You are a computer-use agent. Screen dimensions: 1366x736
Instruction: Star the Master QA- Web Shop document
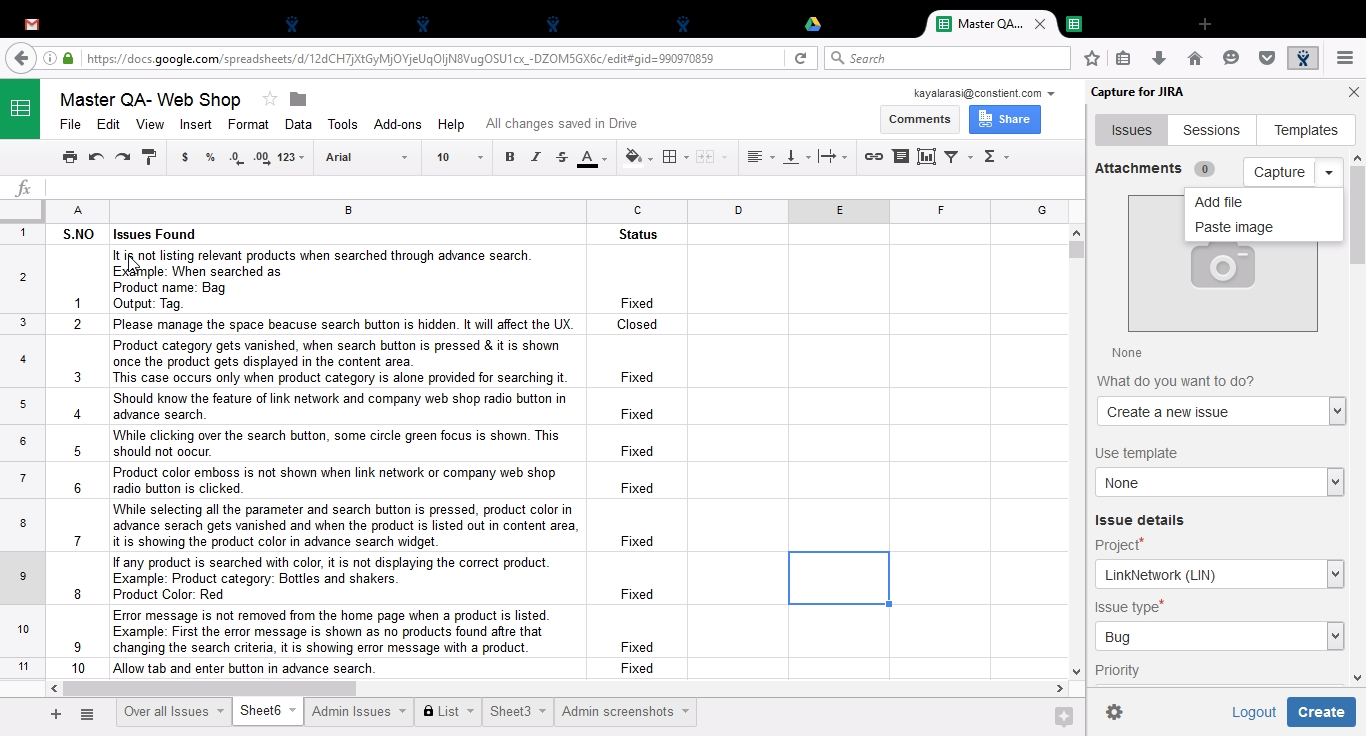click(269, 98)
